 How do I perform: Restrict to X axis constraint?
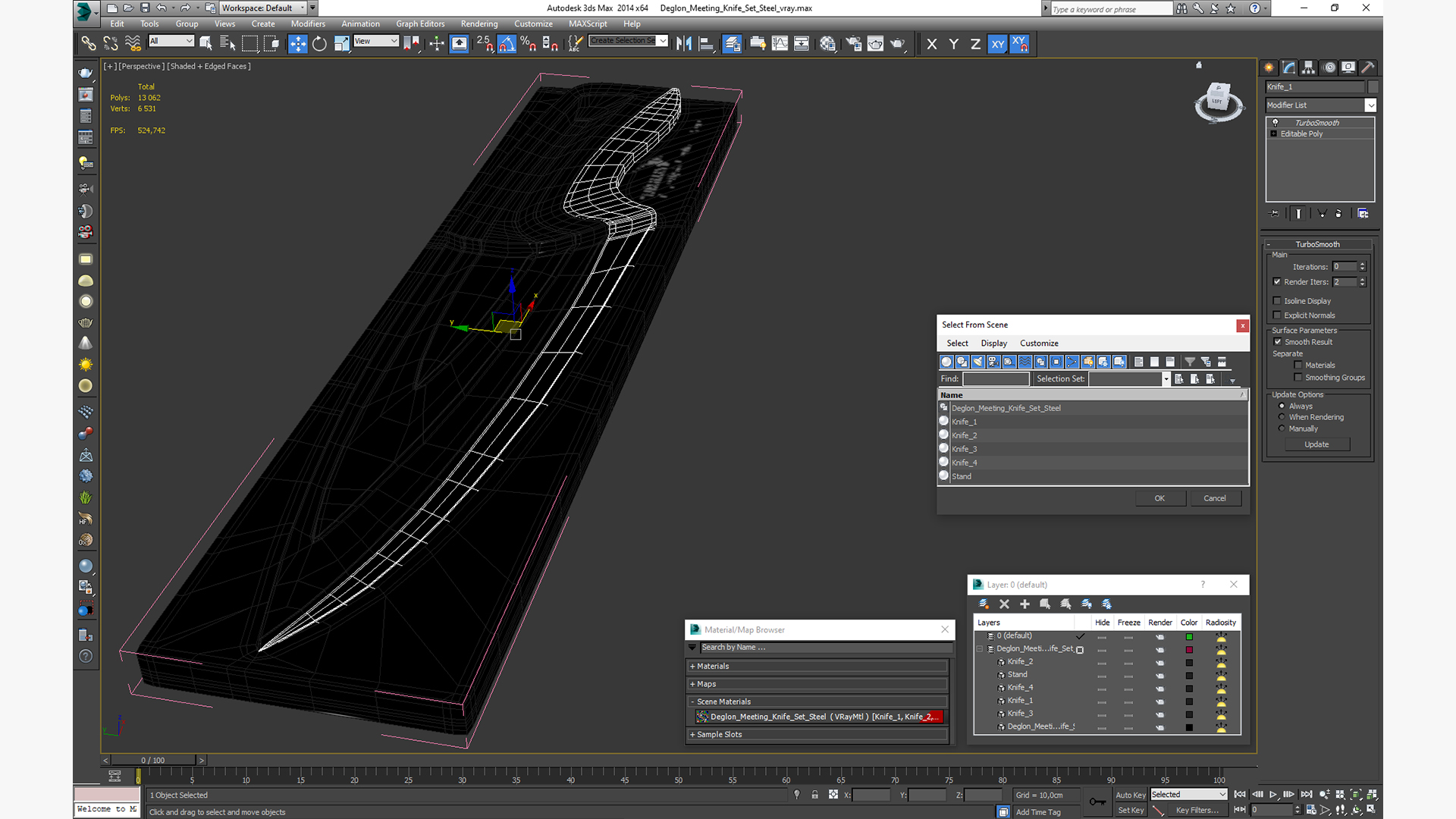(x=932, y=44)
